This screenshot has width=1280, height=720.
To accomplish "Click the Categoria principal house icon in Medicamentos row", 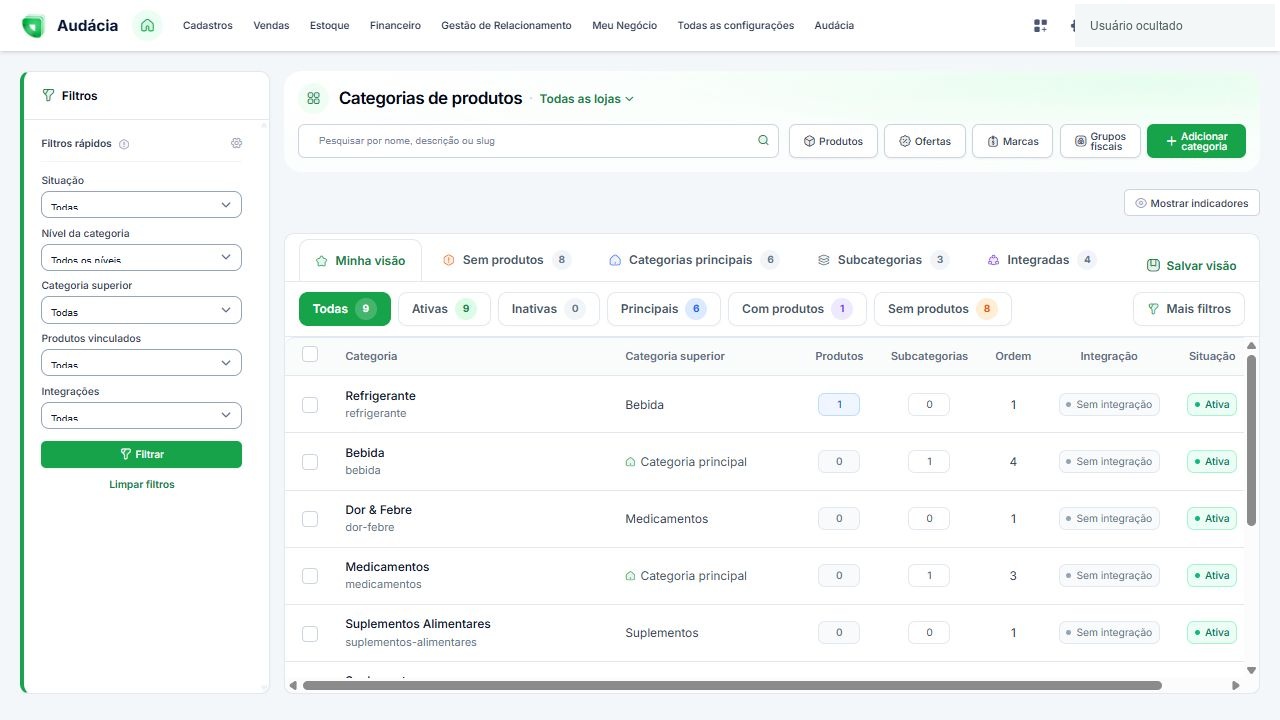I will click(x=630, y=576).
